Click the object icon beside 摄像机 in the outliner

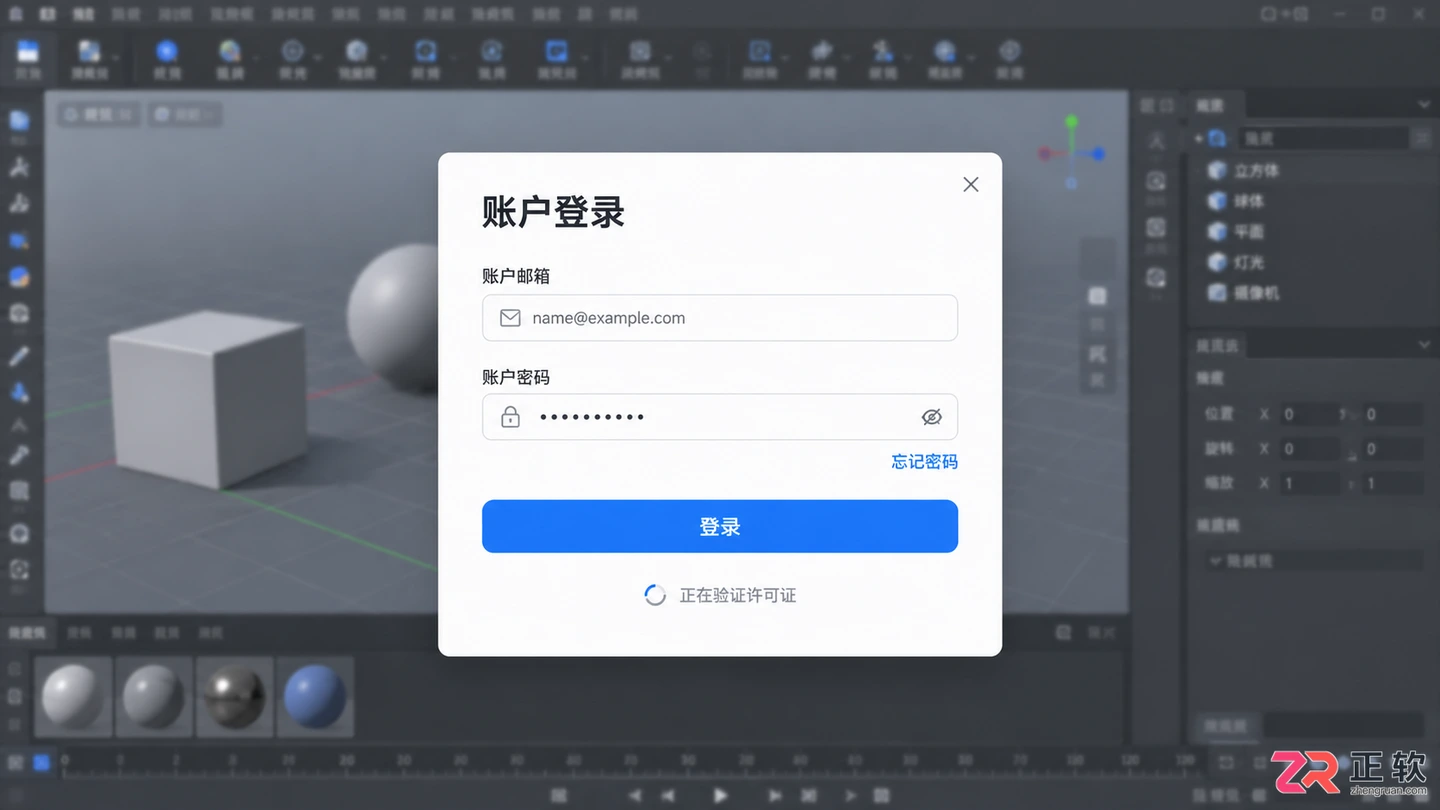(x=1217, y=293)
